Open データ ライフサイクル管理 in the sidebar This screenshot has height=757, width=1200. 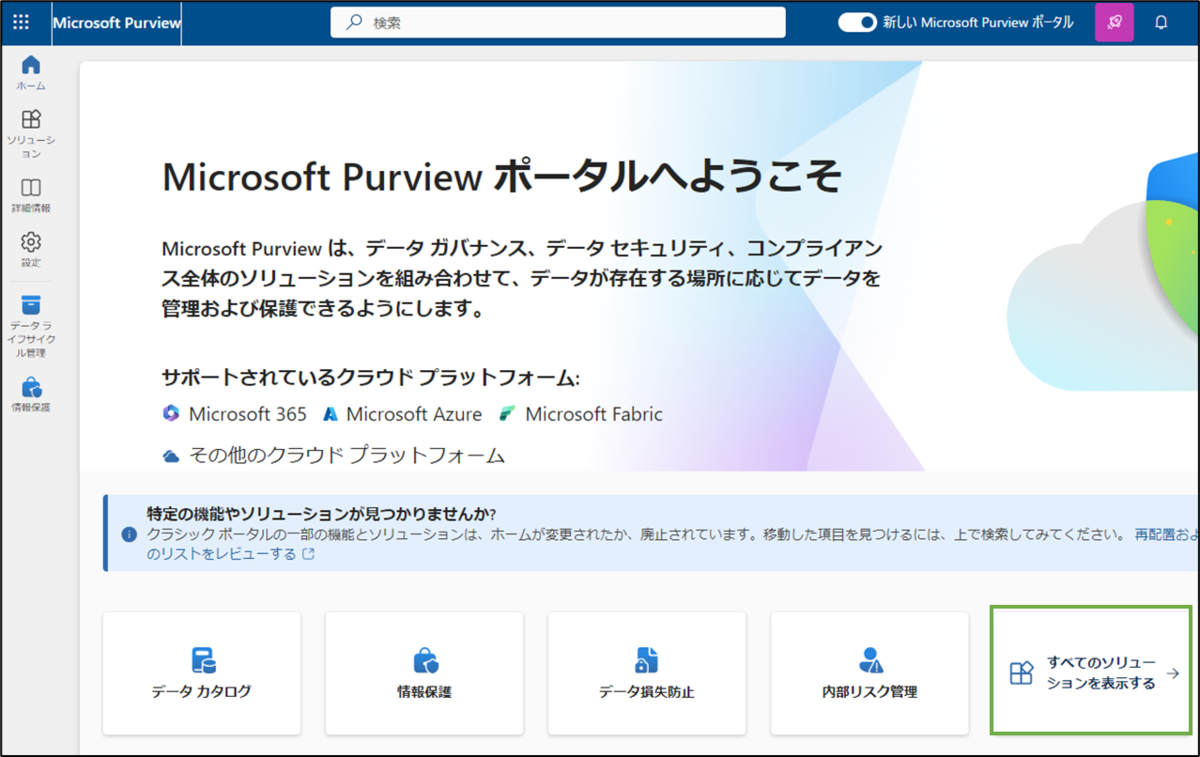[31, 326]
